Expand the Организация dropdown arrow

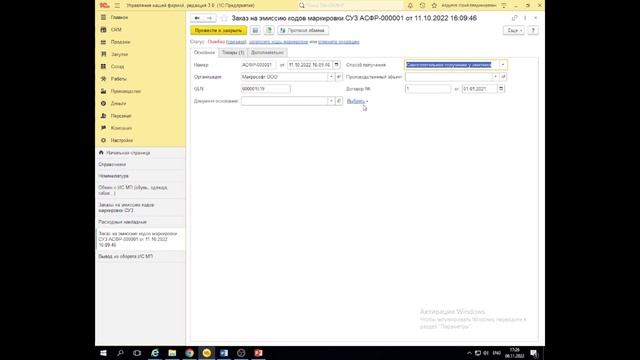pos(331,77)
